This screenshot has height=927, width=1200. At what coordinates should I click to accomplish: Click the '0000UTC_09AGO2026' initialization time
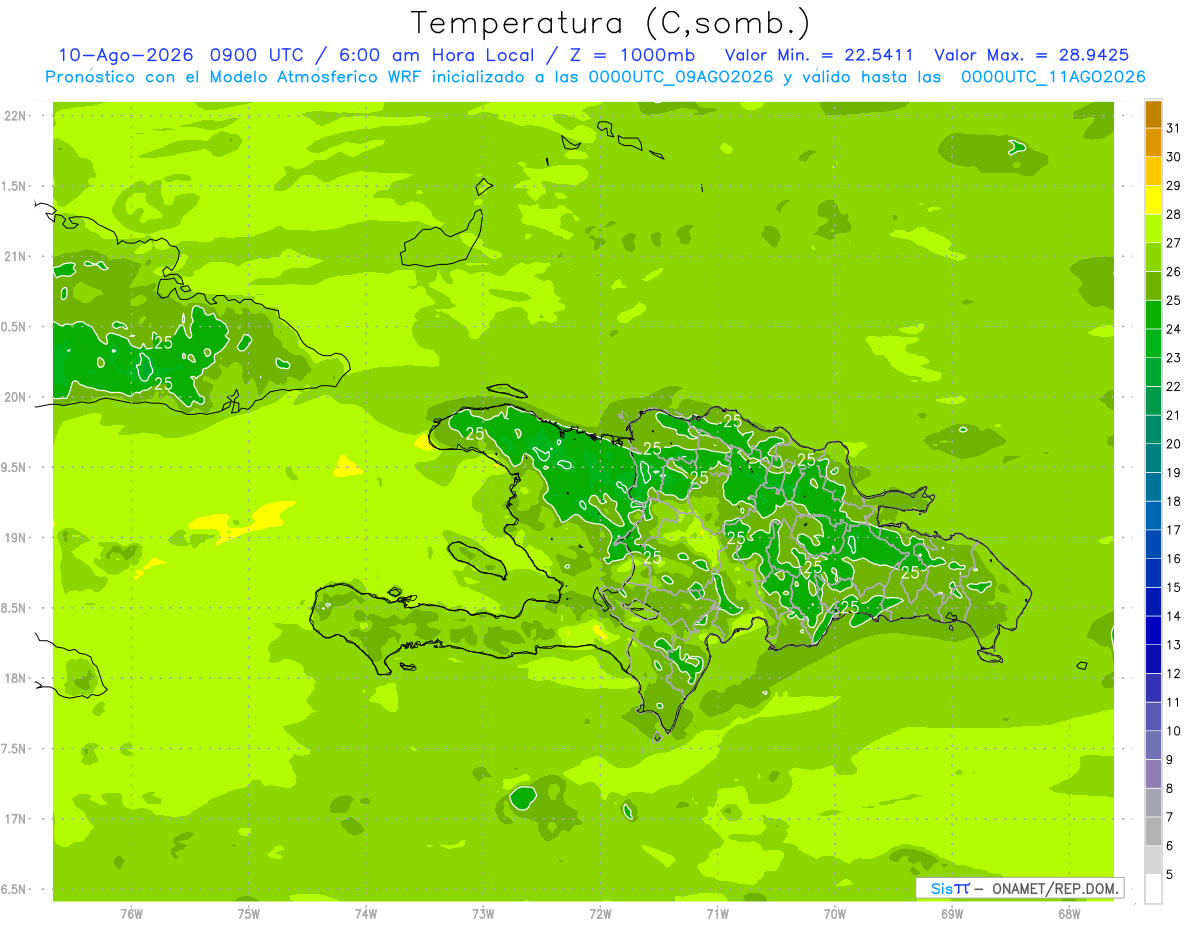click(681, 77)
